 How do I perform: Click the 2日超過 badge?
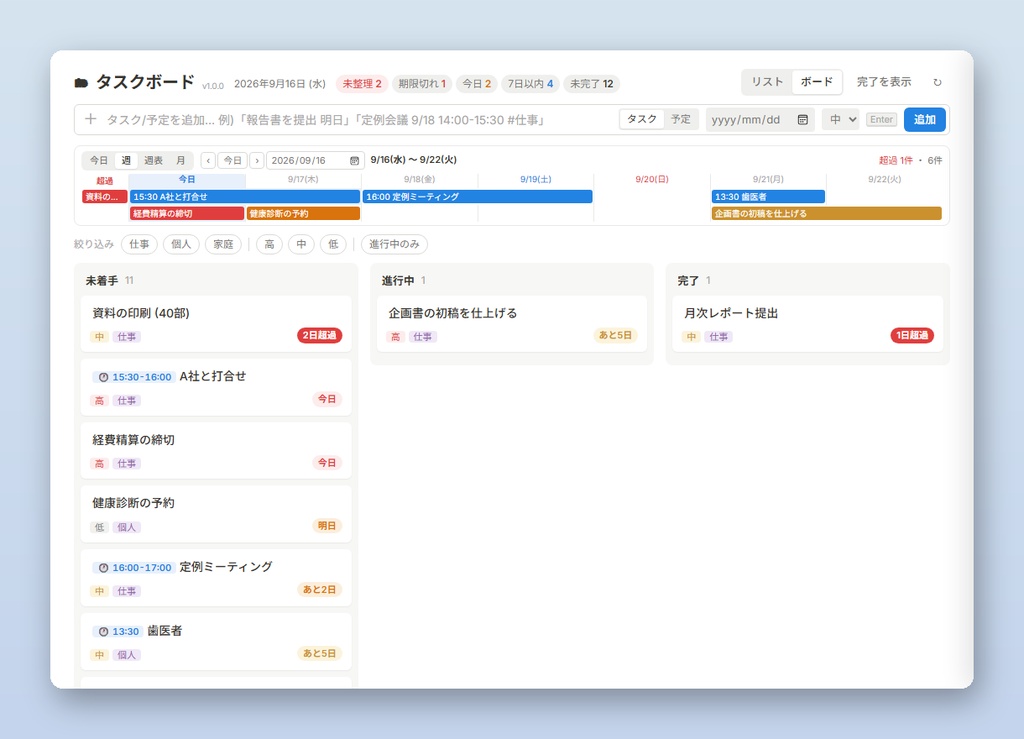click(319, 335)
